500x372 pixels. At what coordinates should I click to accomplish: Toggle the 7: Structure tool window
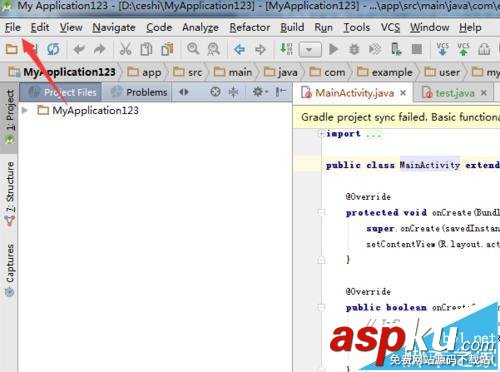pos(10,194)
